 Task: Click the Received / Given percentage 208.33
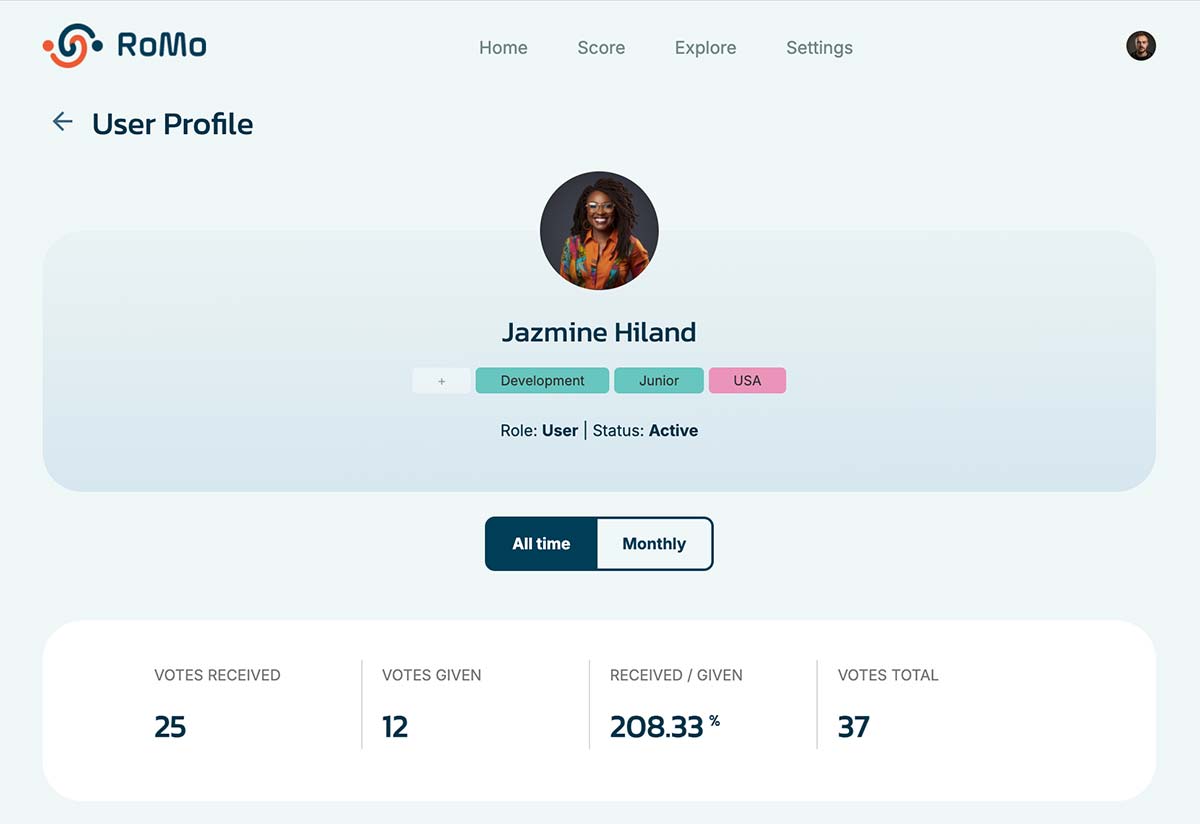[x=657, y=727]
